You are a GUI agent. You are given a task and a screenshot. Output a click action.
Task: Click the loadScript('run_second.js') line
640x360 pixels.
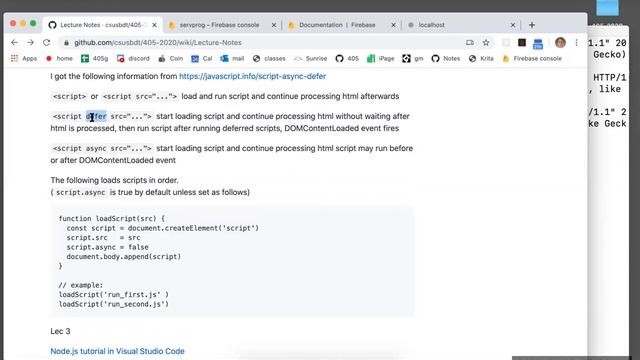coord(113,304)
